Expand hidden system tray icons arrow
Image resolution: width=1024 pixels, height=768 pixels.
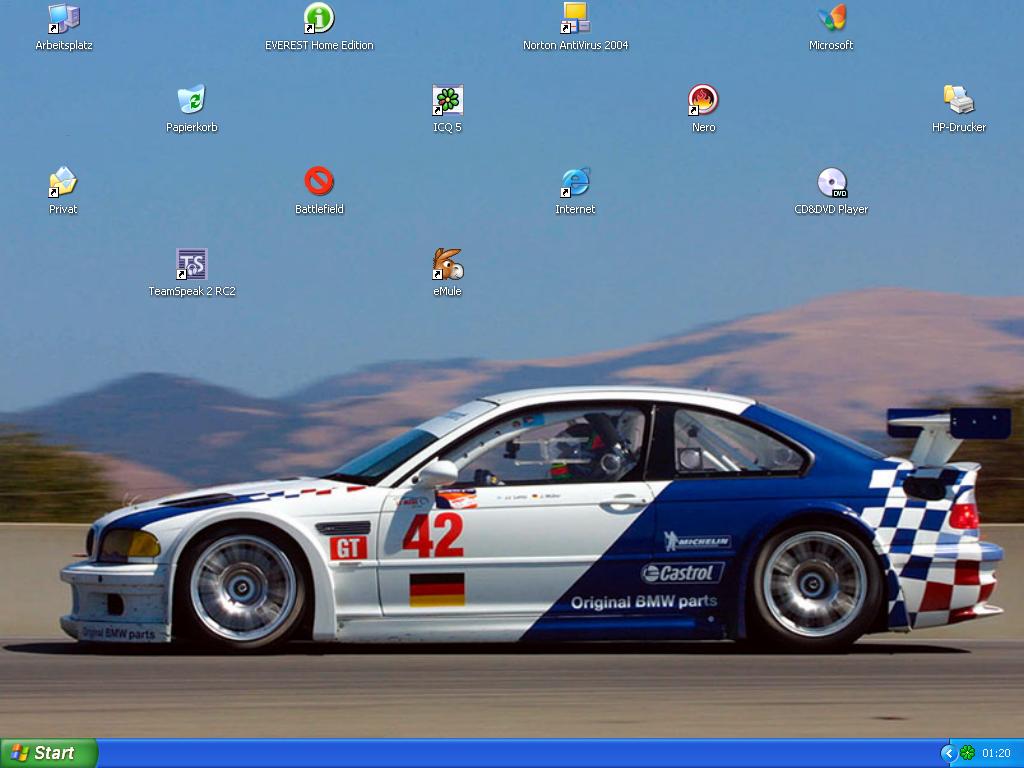(948, 754)
